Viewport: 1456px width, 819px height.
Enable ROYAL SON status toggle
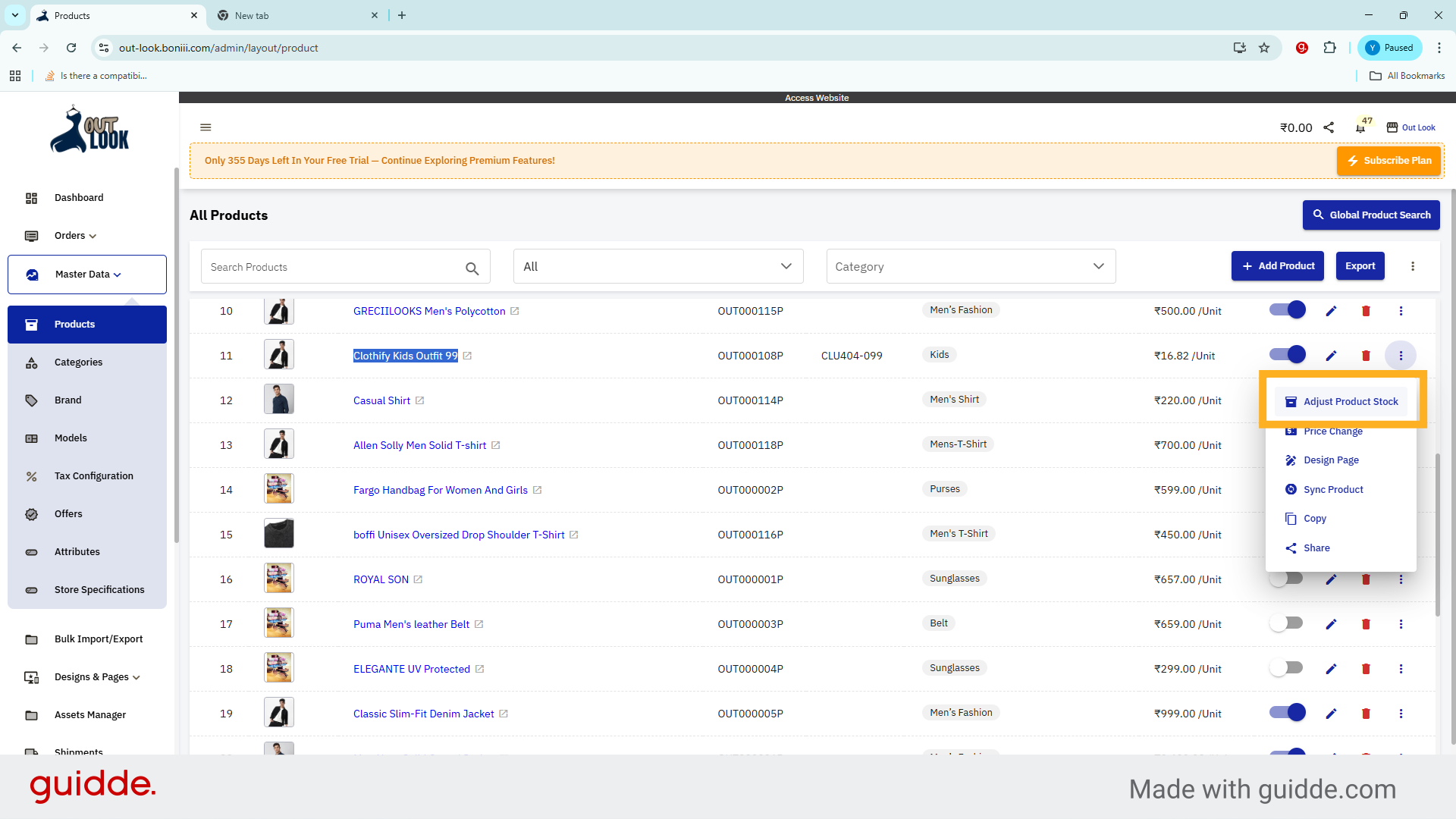(x=1287, y=579)
